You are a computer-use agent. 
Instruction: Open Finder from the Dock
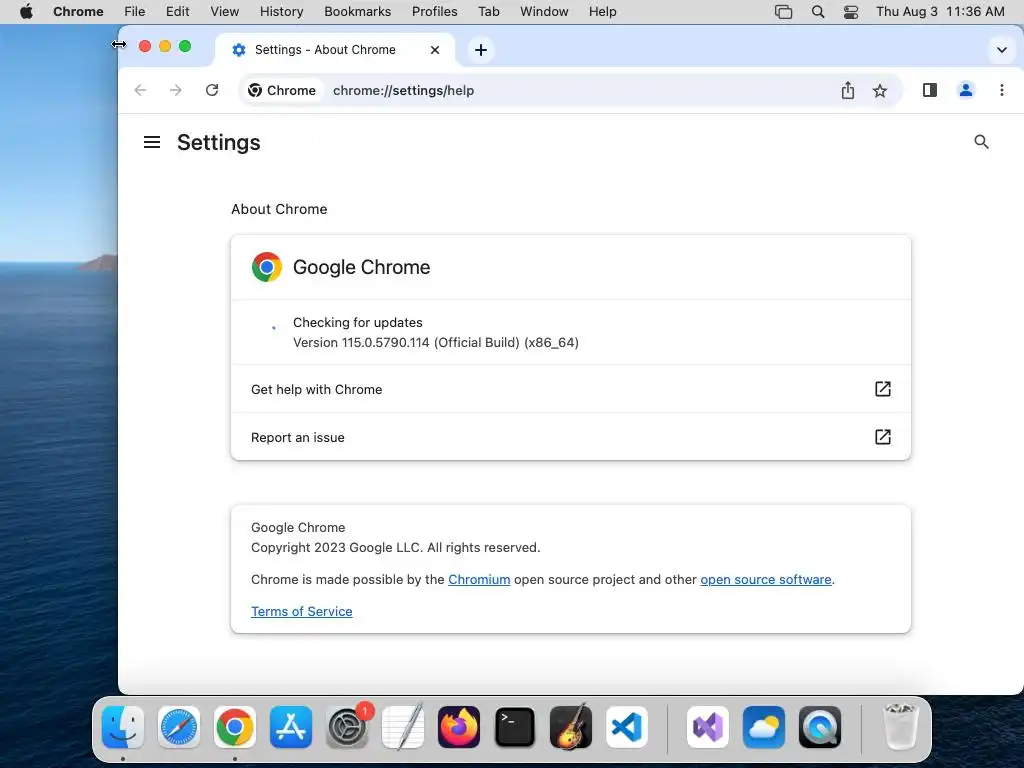(123, 727)
